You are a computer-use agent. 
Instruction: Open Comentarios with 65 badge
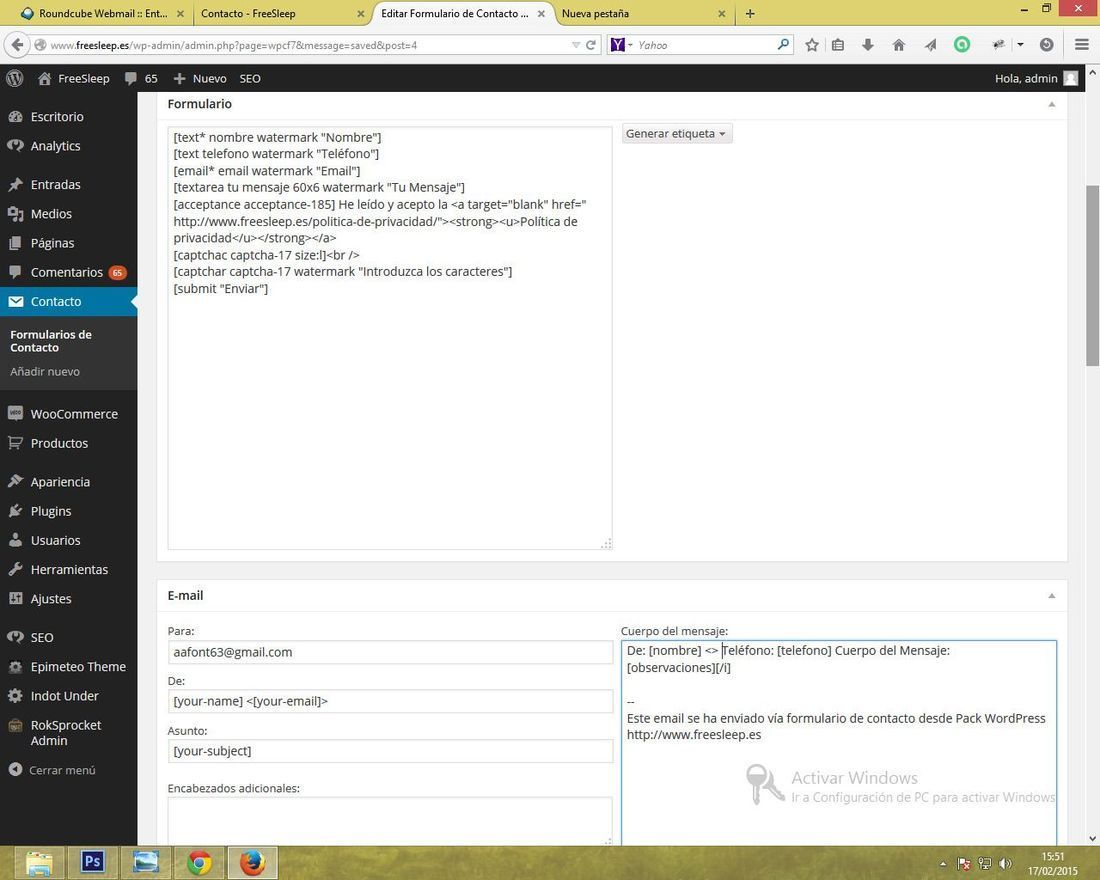click(x=69, y=272)
